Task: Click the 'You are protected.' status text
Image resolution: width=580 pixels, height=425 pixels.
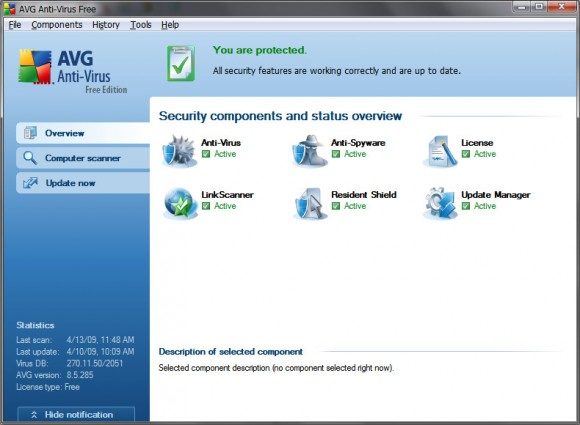Action: tap(260, 50)
